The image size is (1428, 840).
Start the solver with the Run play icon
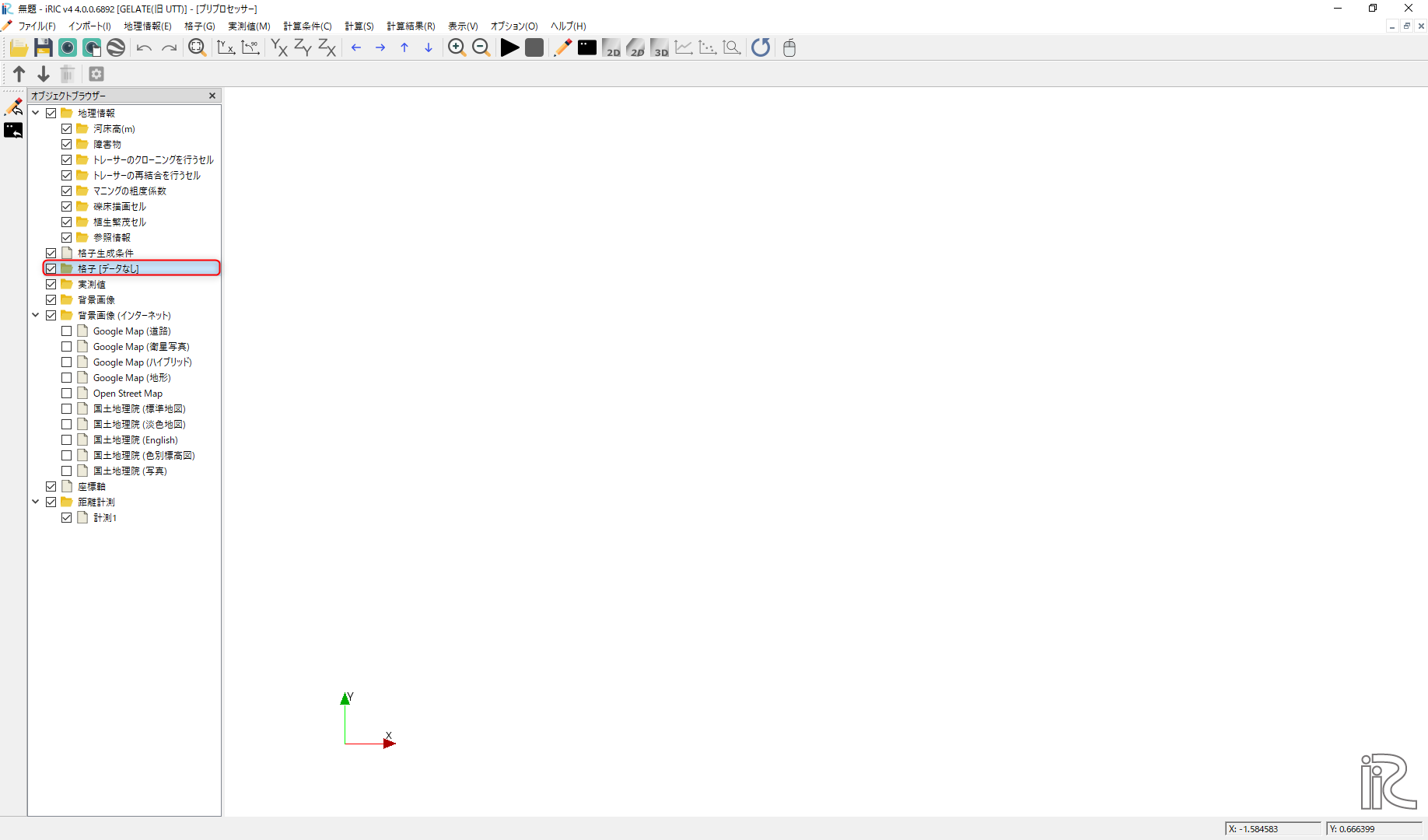[x=509, y=48]
